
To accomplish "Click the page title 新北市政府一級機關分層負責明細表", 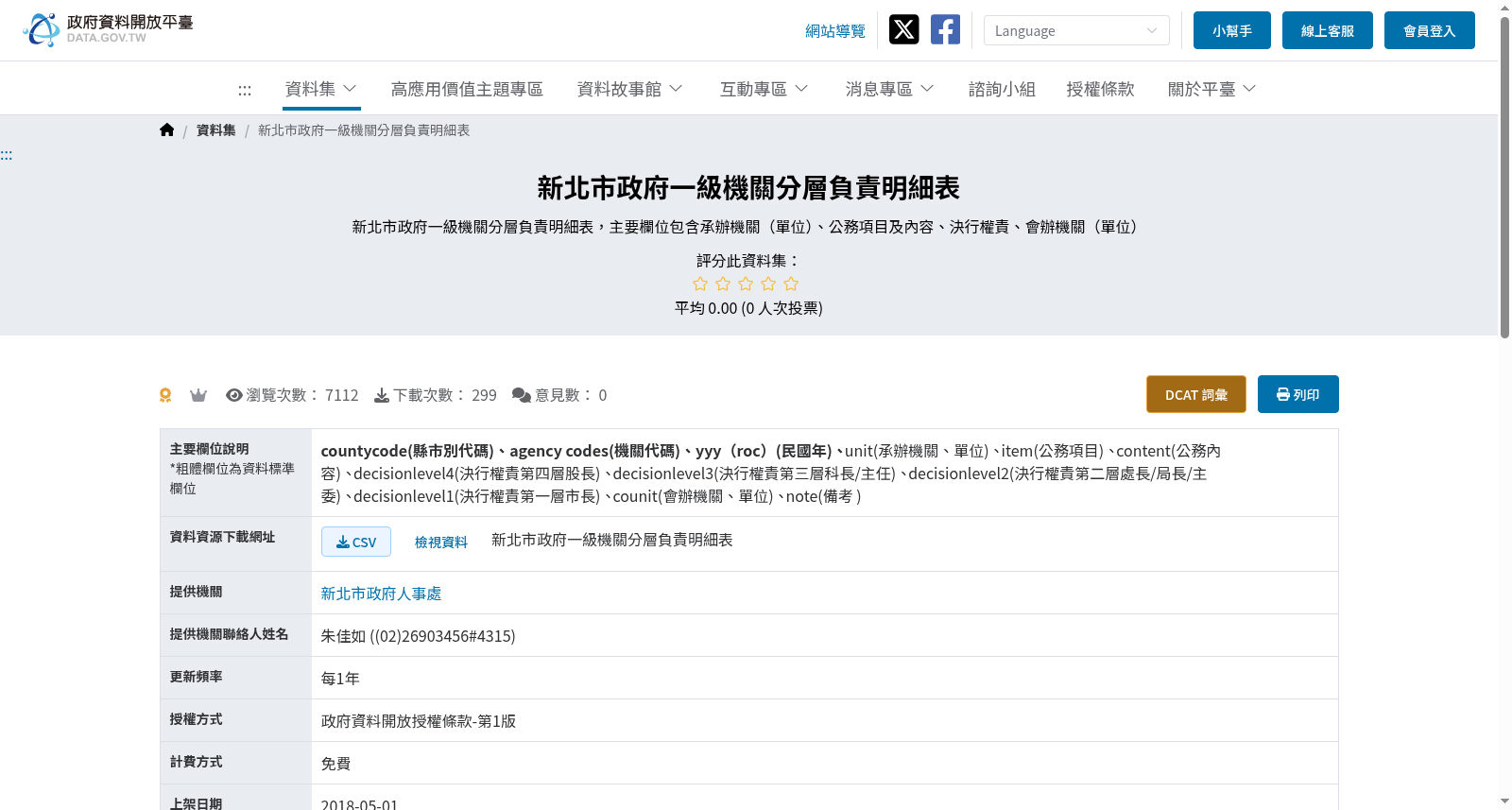I will coord(748,188).
